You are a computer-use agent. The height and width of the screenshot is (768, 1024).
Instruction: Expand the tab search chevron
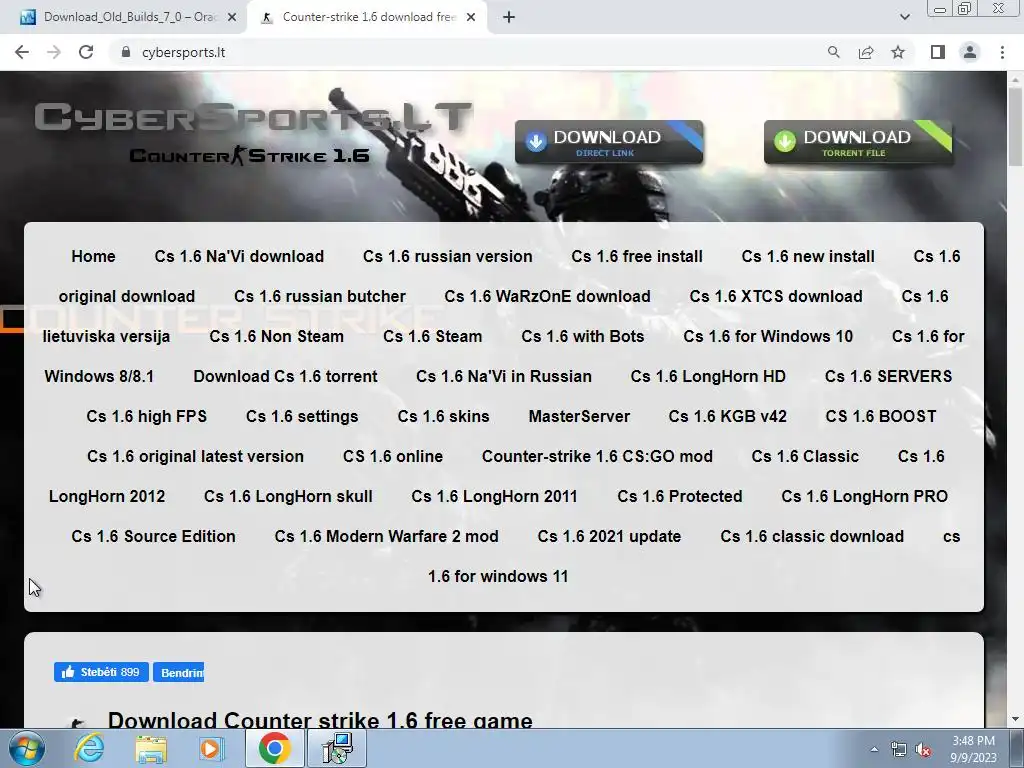tap(904, 17)
